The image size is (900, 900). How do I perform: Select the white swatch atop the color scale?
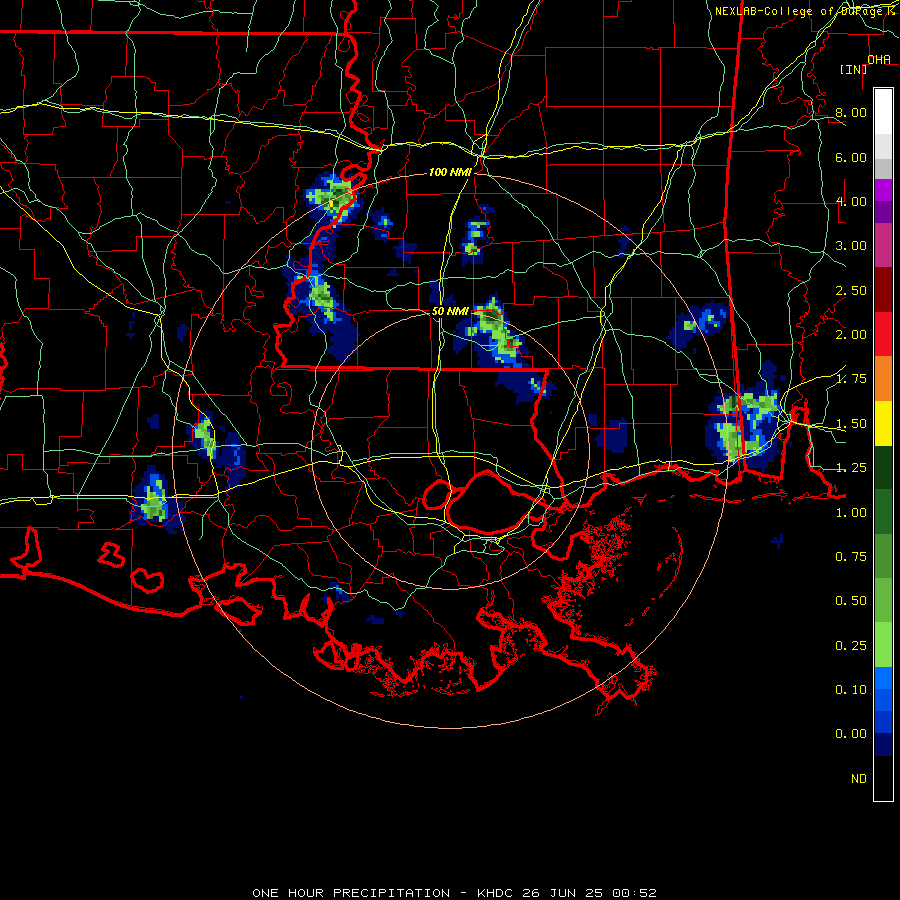(883, 112)
